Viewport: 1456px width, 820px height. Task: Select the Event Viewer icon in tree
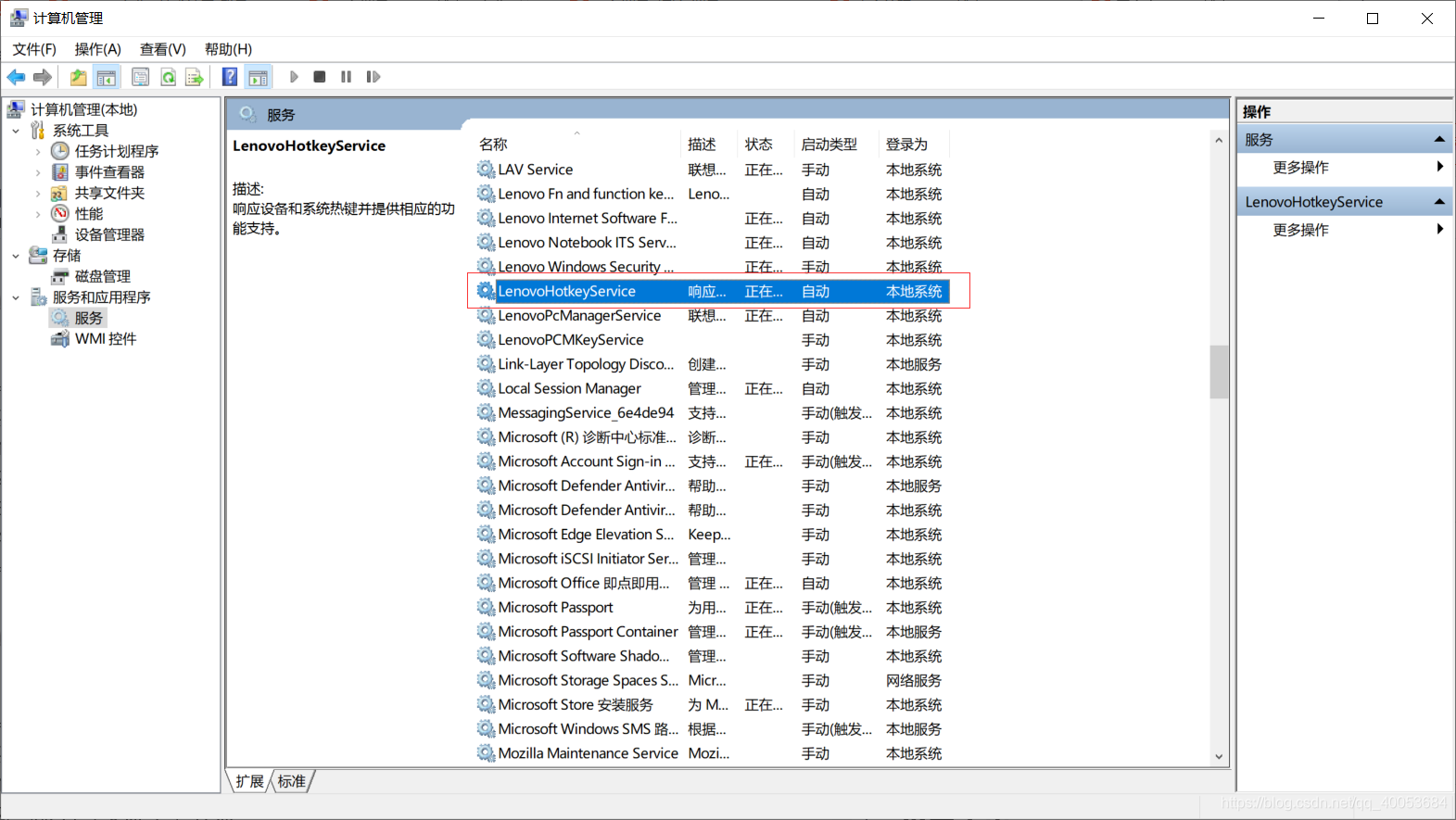point(60,172)
